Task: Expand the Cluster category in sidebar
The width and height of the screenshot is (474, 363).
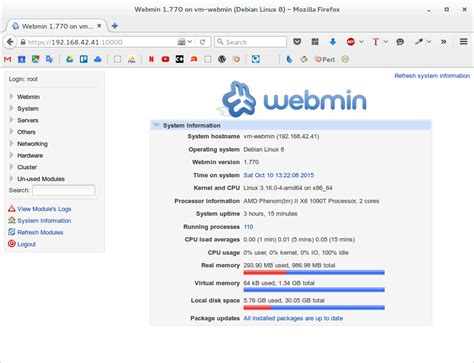Action: tap(11, 167)
